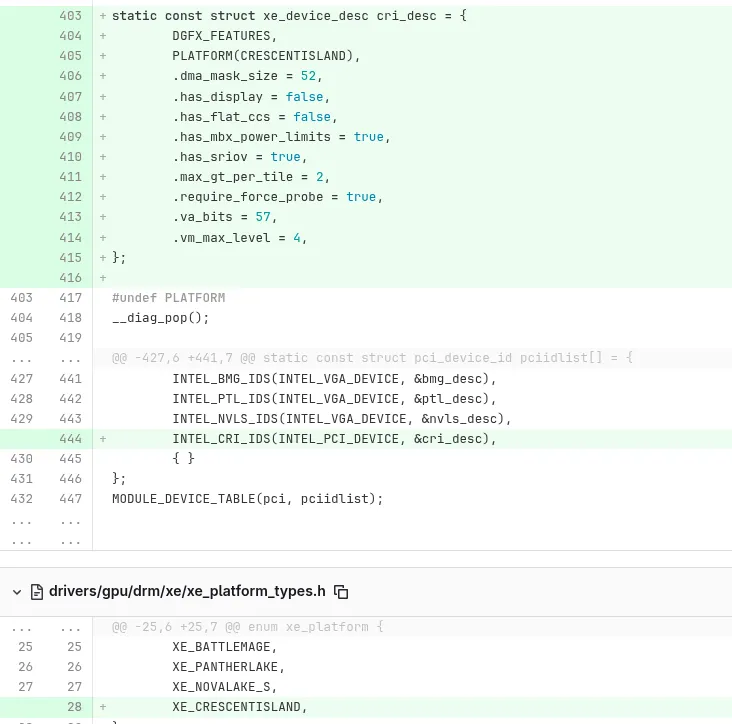Open the drivers/gpu/drm/xe/xe_platform_types.h file link
Viewport: 732px width, 724px height.
[187, 591]
